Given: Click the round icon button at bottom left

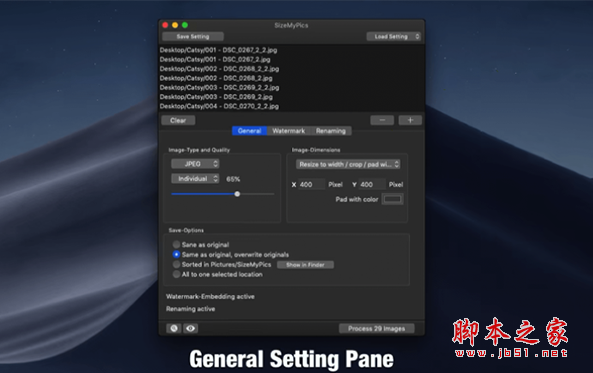Looking at the screenshot, I should (x=174, y=328).
